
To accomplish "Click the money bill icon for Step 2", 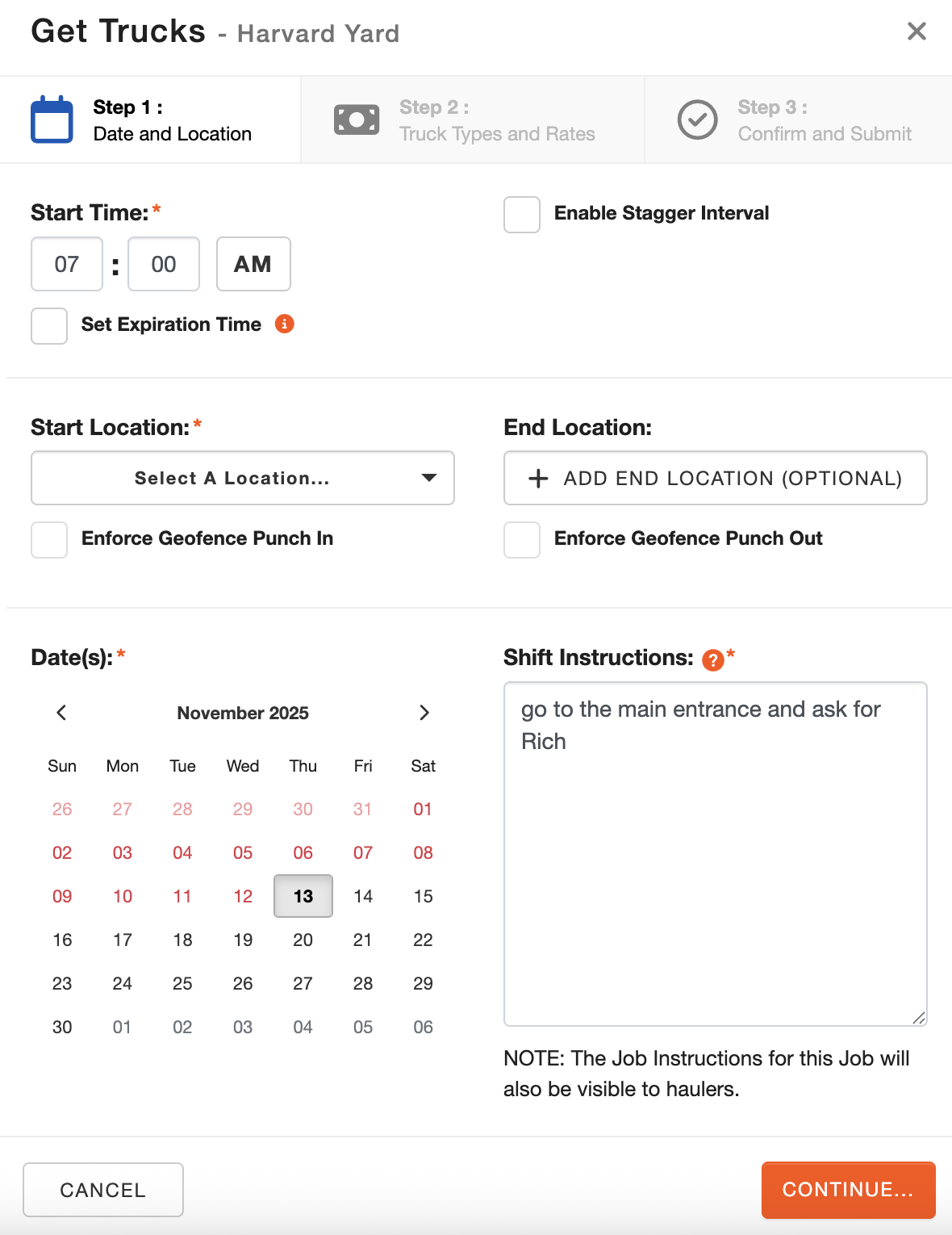I will pyautogui.click(x=357, y=119).
